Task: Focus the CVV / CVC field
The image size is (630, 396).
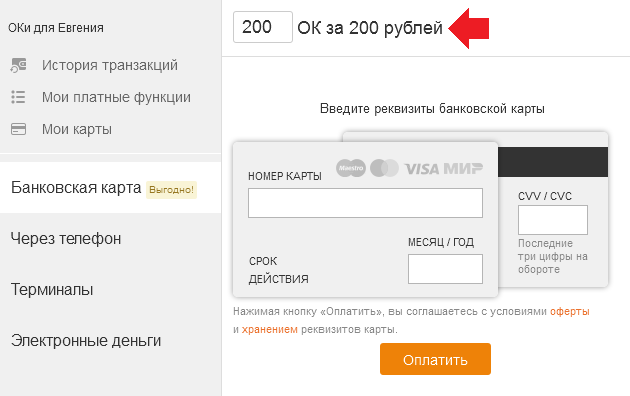Action: pos(552,220)
